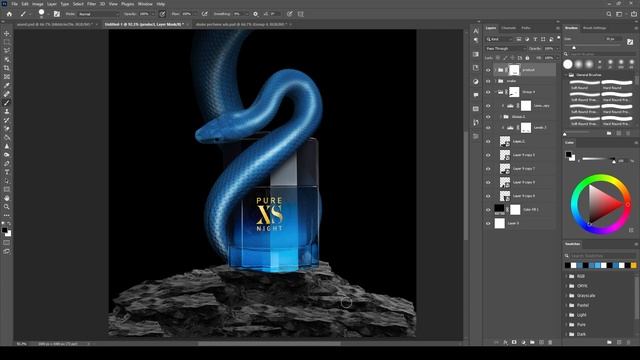Add a layer style with the fx icon
The height and width of the screenshot is (360, 640).
tap(505, 342)
